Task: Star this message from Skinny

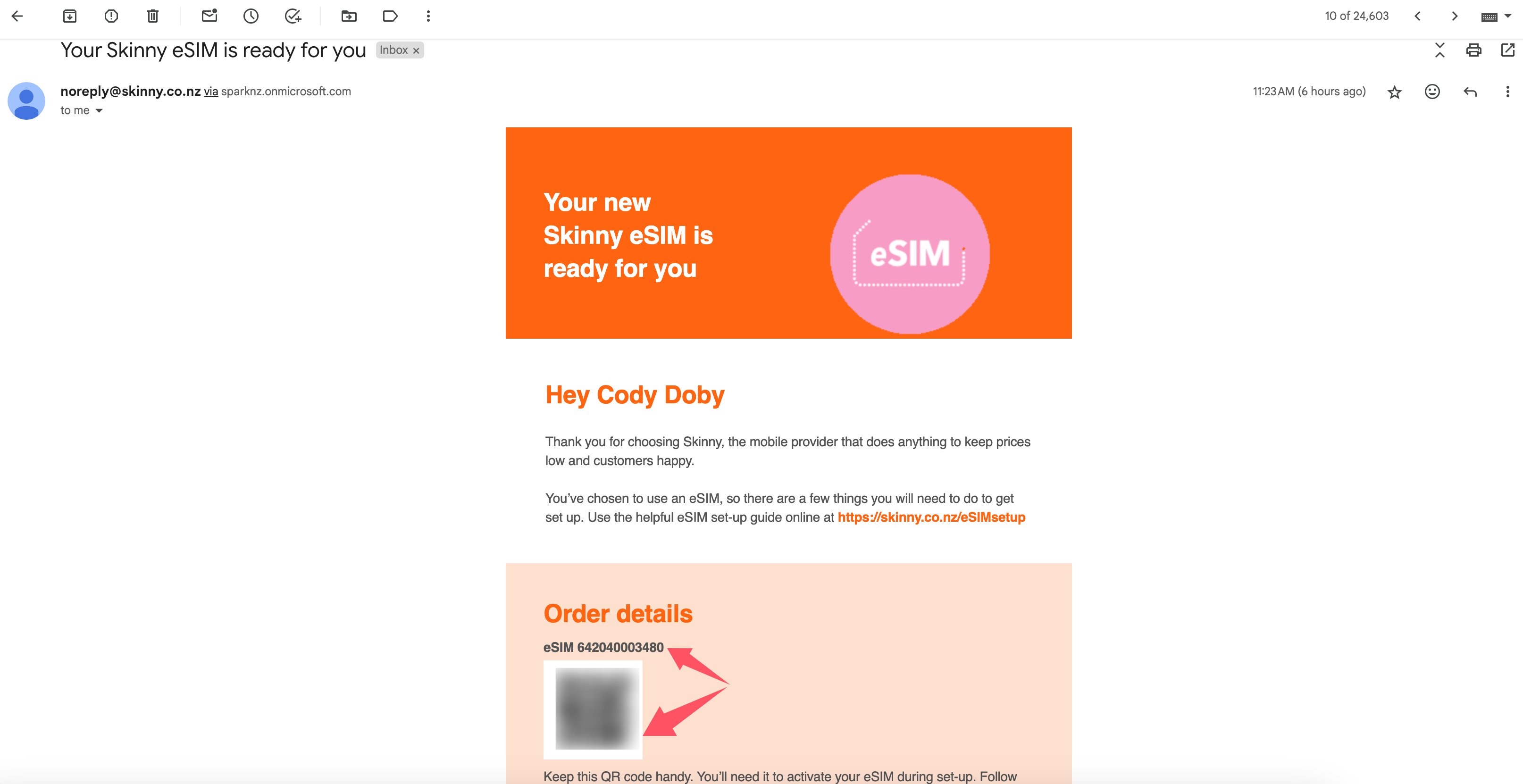Action: [x=1395, y=92]
